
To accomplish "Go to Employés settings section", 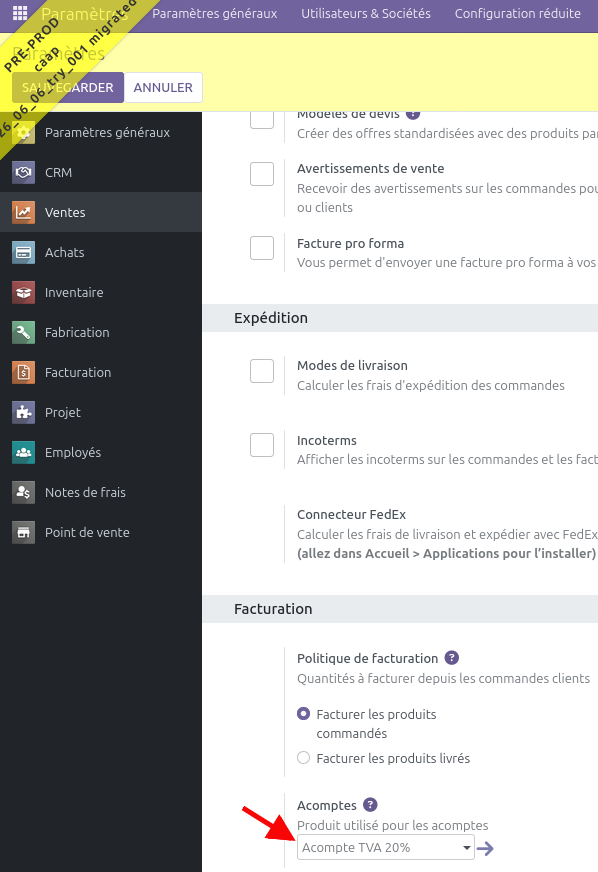I will pyautogui.click(x=101, y=453).
